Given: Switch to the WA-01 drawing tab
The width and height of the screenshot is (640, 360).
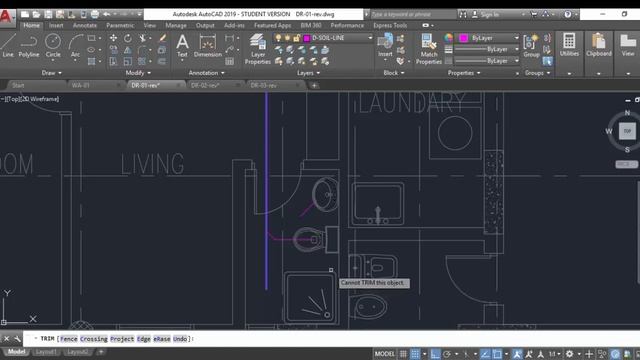Looking at the screenshot, I should tap(81, 85).
